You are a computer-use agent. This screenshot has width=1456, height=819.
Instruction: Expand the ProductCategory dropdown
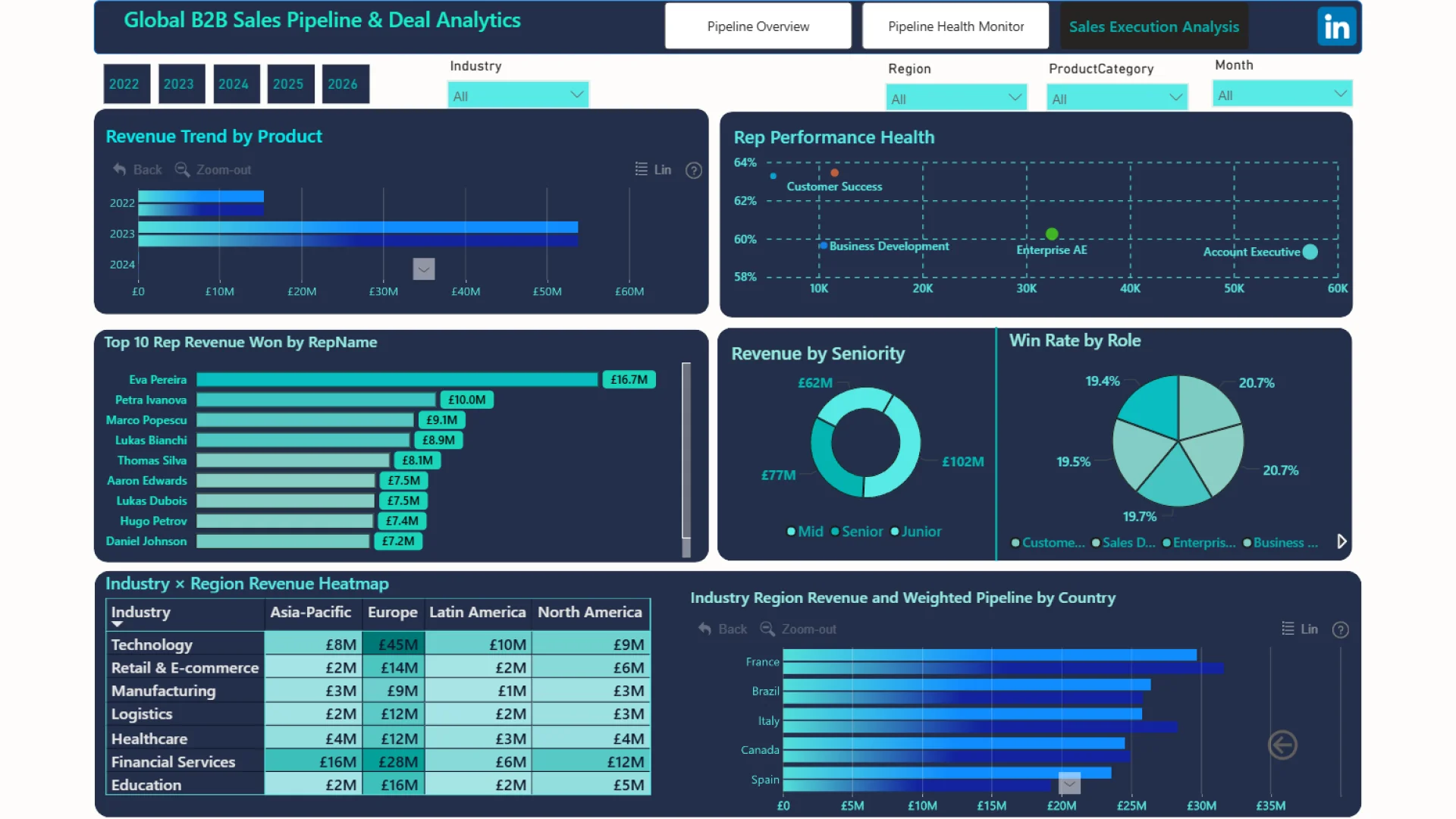(x=1116, y=99)
